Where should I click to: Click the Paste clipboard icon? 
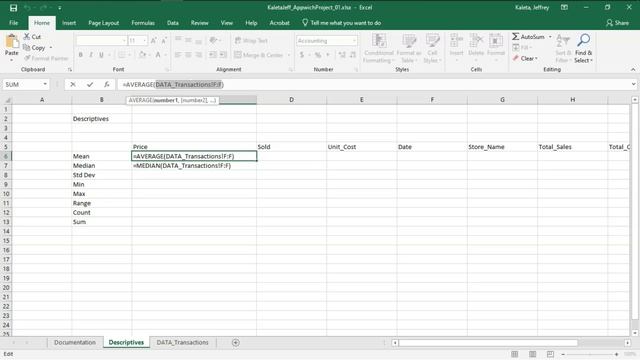pyautogui.click(x=12, y=42)
